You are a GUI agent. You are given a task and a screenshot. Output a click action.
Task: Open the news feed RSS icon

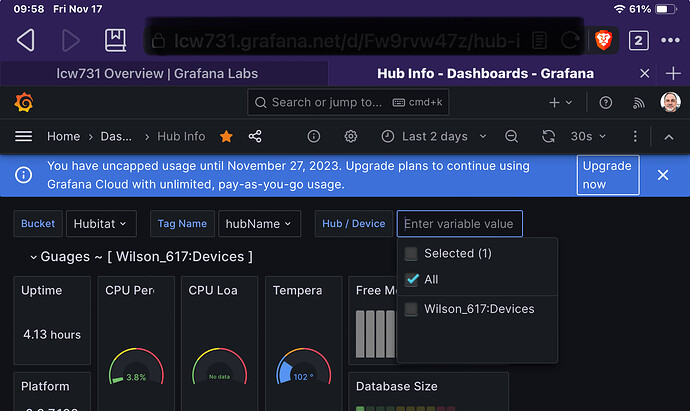[x=638, y=103]
